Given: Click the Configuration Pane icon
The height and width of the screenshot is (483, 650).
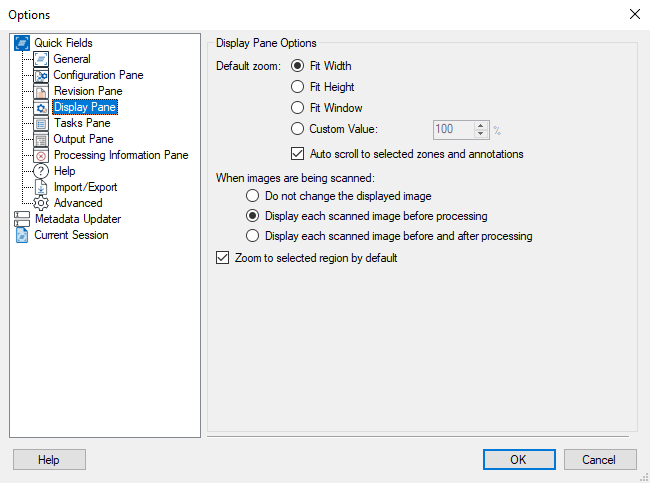Looking at the screenshot, I should coord(41,75).
